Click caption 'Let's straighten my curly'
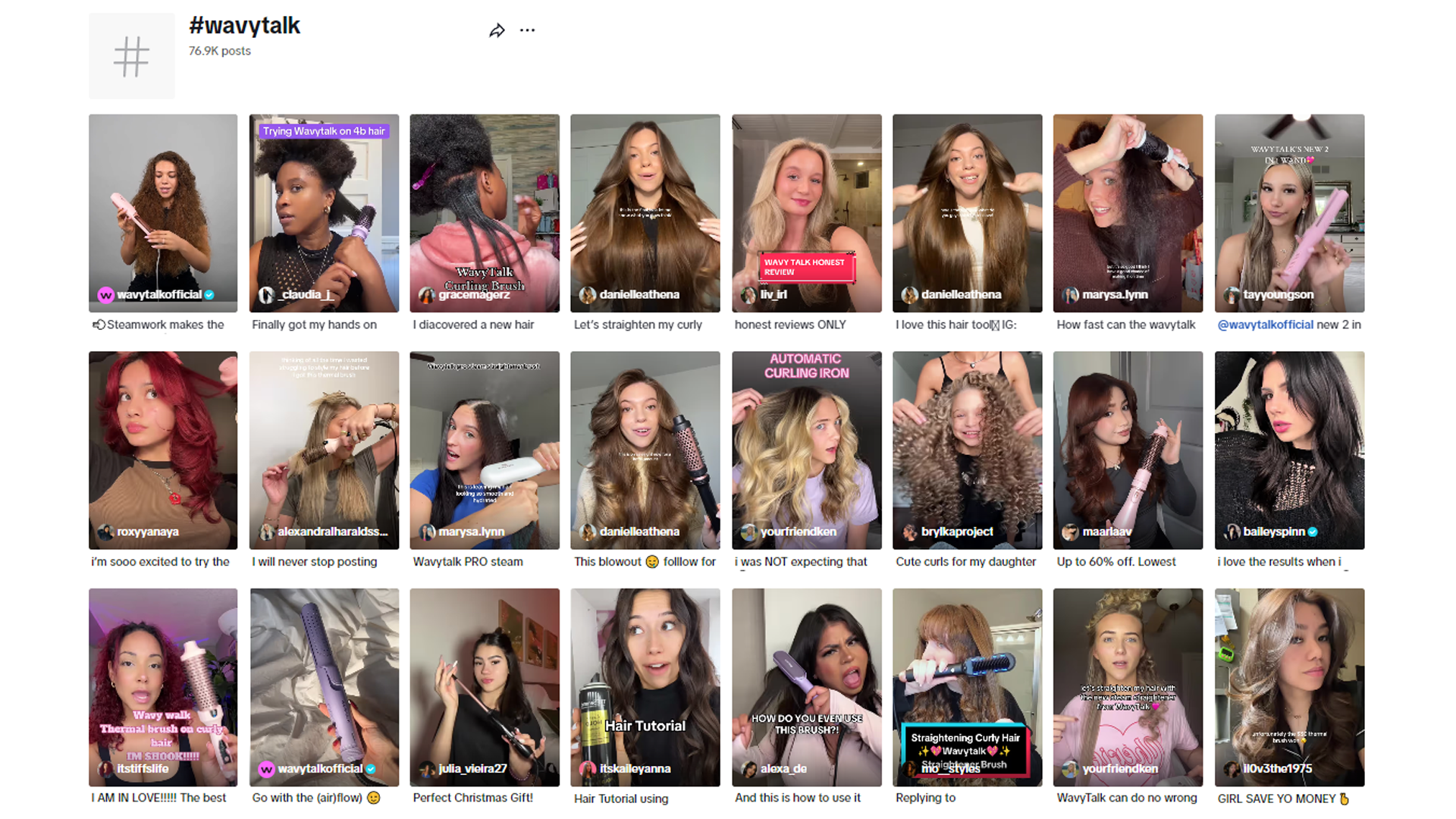1456x819 pixels. coord(638,325)
